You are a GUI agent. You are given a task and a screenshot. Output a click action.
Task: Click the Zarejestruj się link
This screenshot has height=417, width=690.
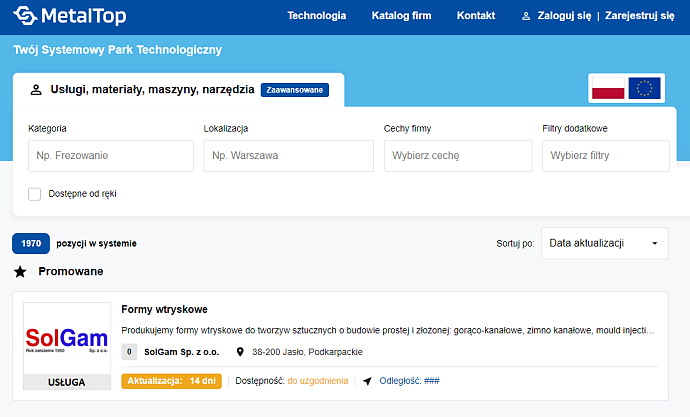click(x=640, y=16)
